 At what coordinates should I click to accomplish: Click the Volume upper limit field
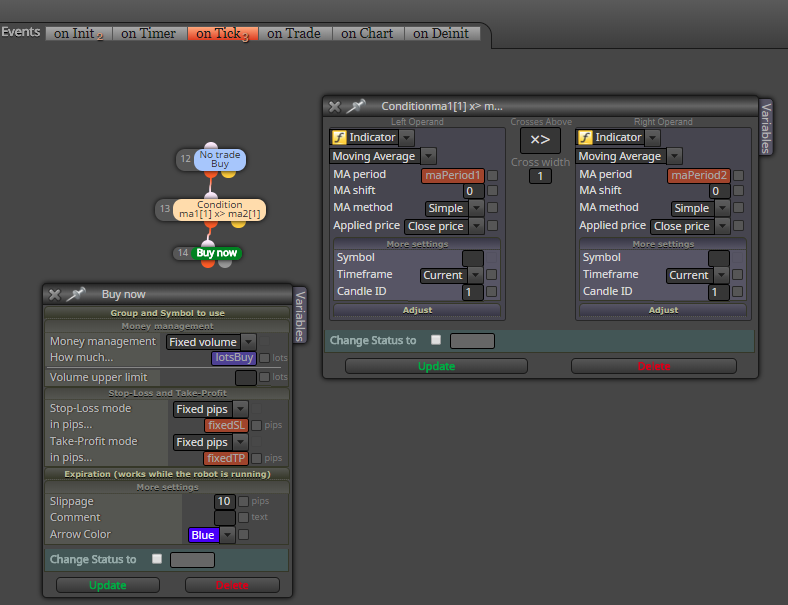click(246, 377)
